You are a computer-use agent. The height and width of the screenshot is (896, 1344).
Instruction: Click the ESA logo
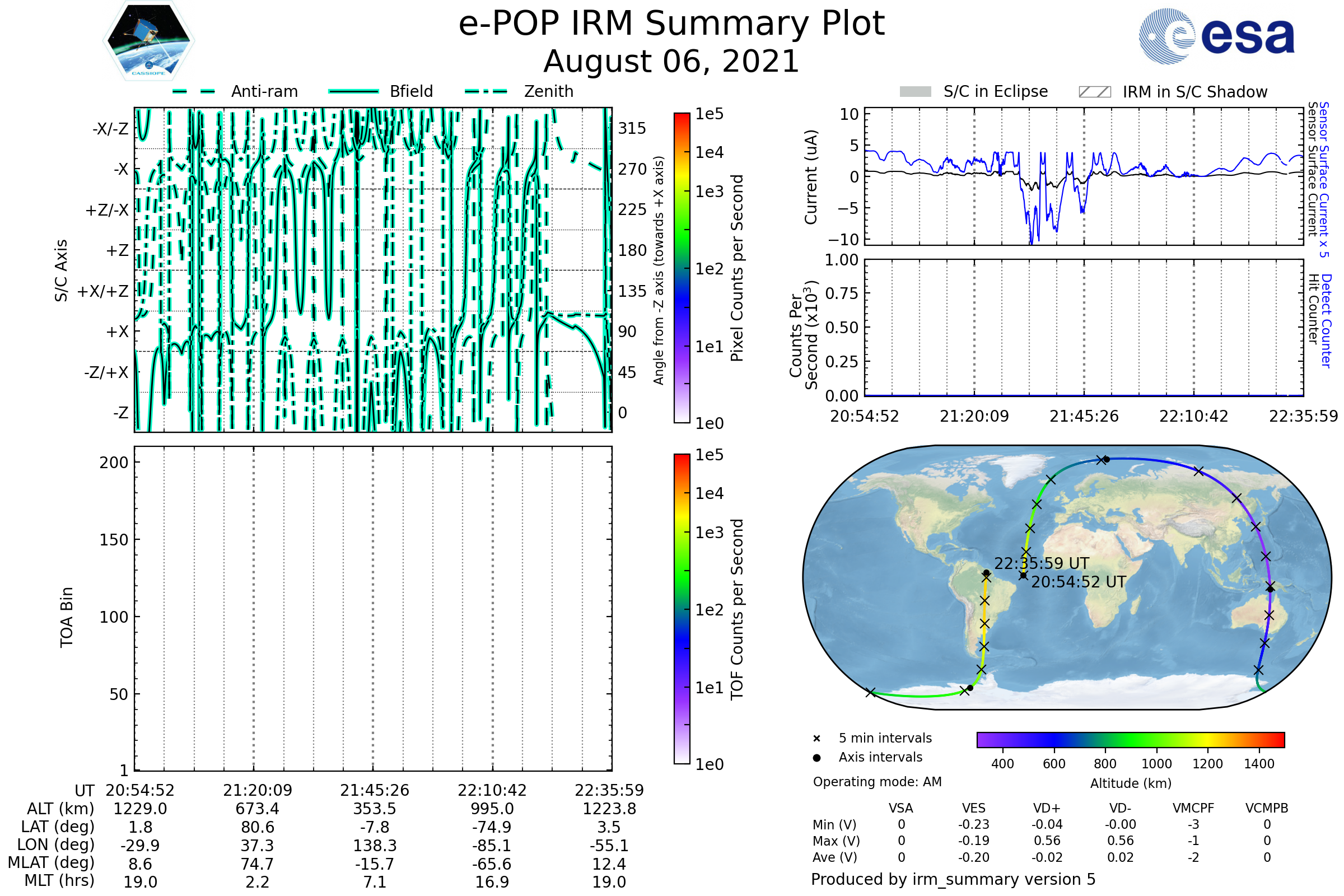click(1216, 36)
